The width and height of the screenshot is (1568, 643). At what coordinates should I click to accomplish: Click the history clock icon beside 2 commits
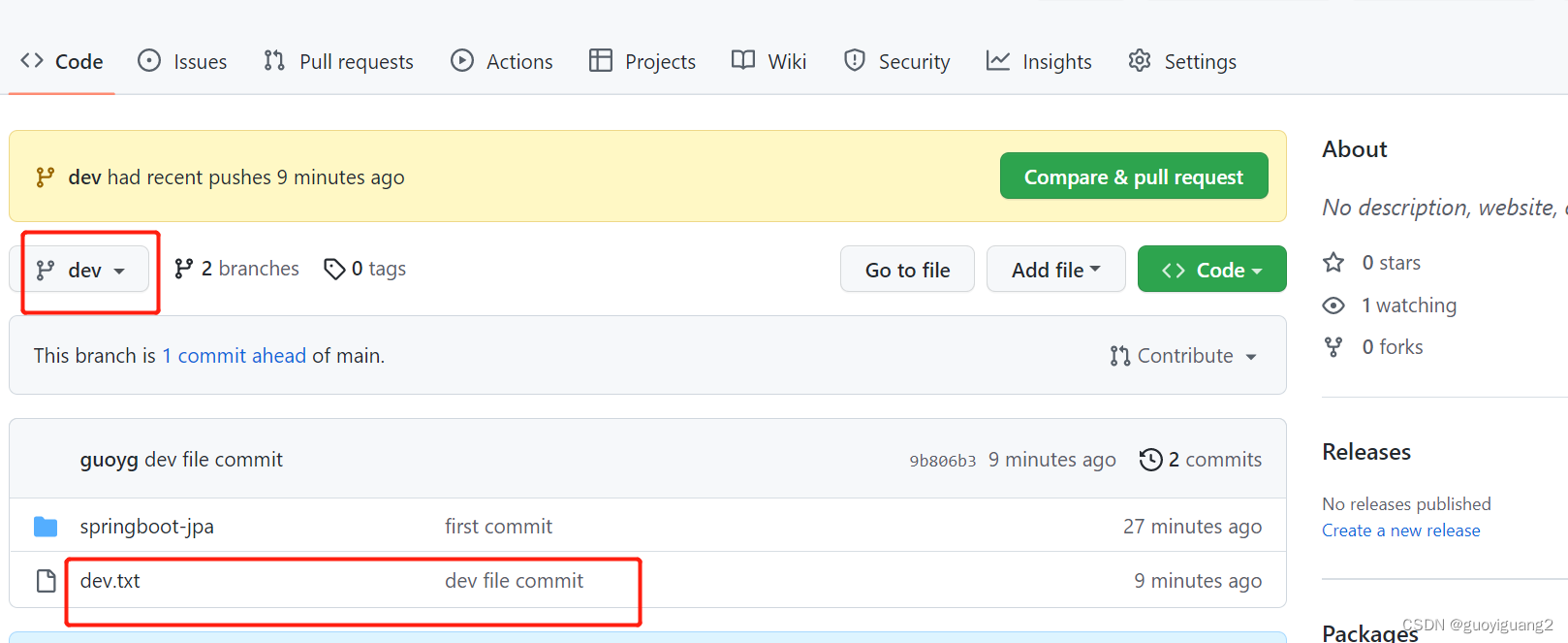pos(1151,460)
